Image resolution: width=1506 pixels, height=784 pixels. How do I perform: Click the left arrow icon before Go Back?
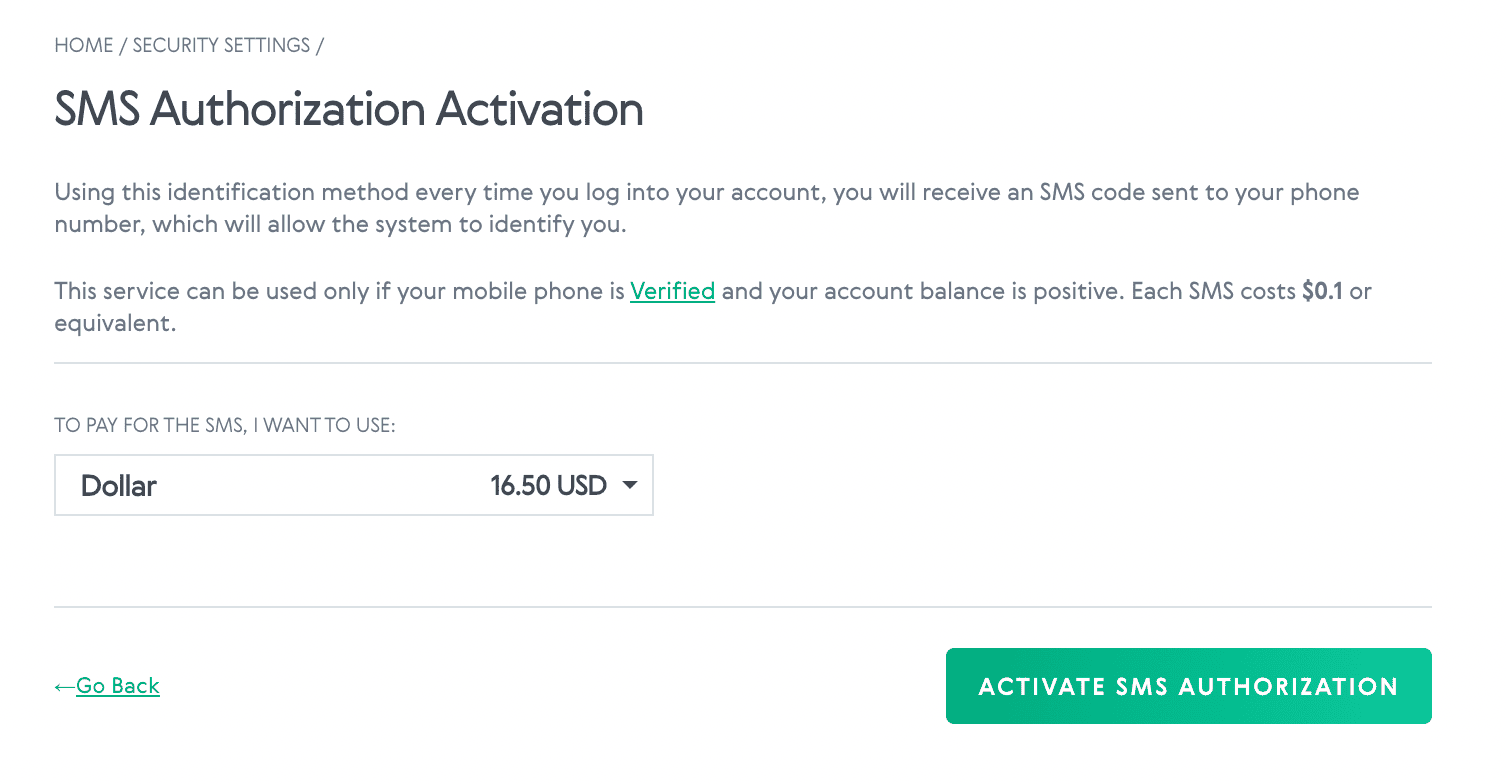(65, 686)
